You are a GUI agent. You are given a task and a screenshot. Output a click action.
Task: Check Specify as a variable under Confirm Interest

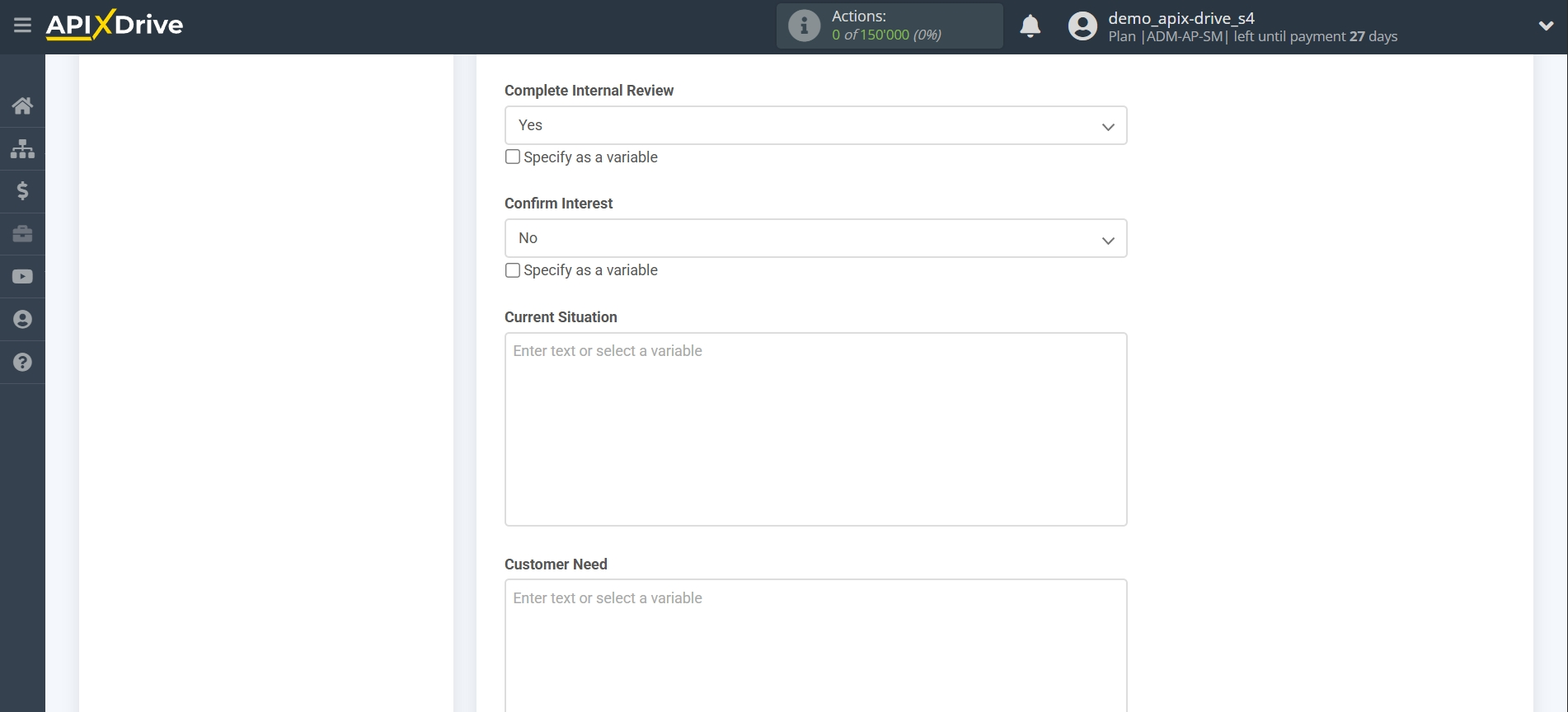tap(513, 270)
